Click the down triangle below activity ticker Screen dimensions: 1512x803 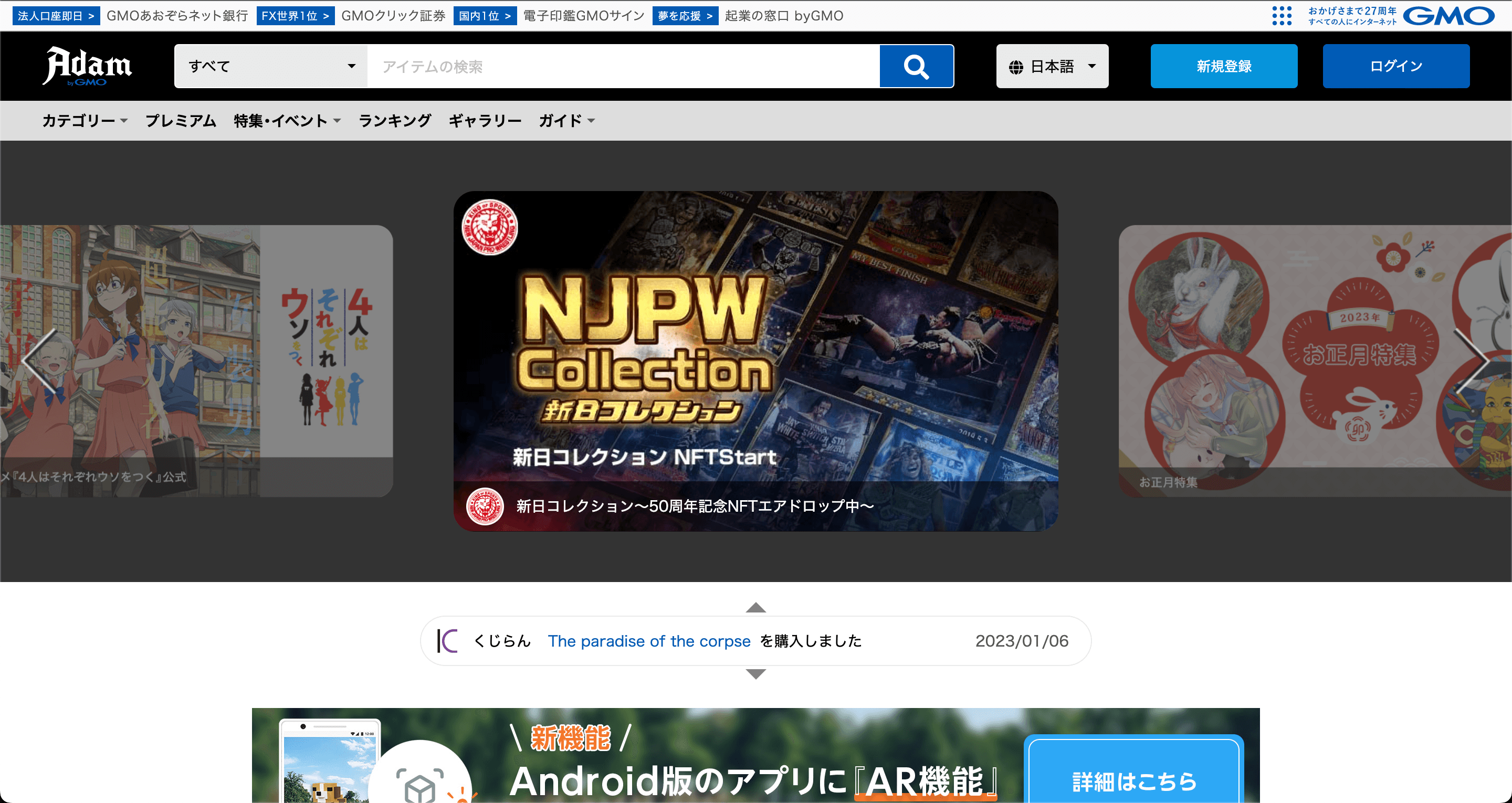pyautogui.click(x=755, y=674)
